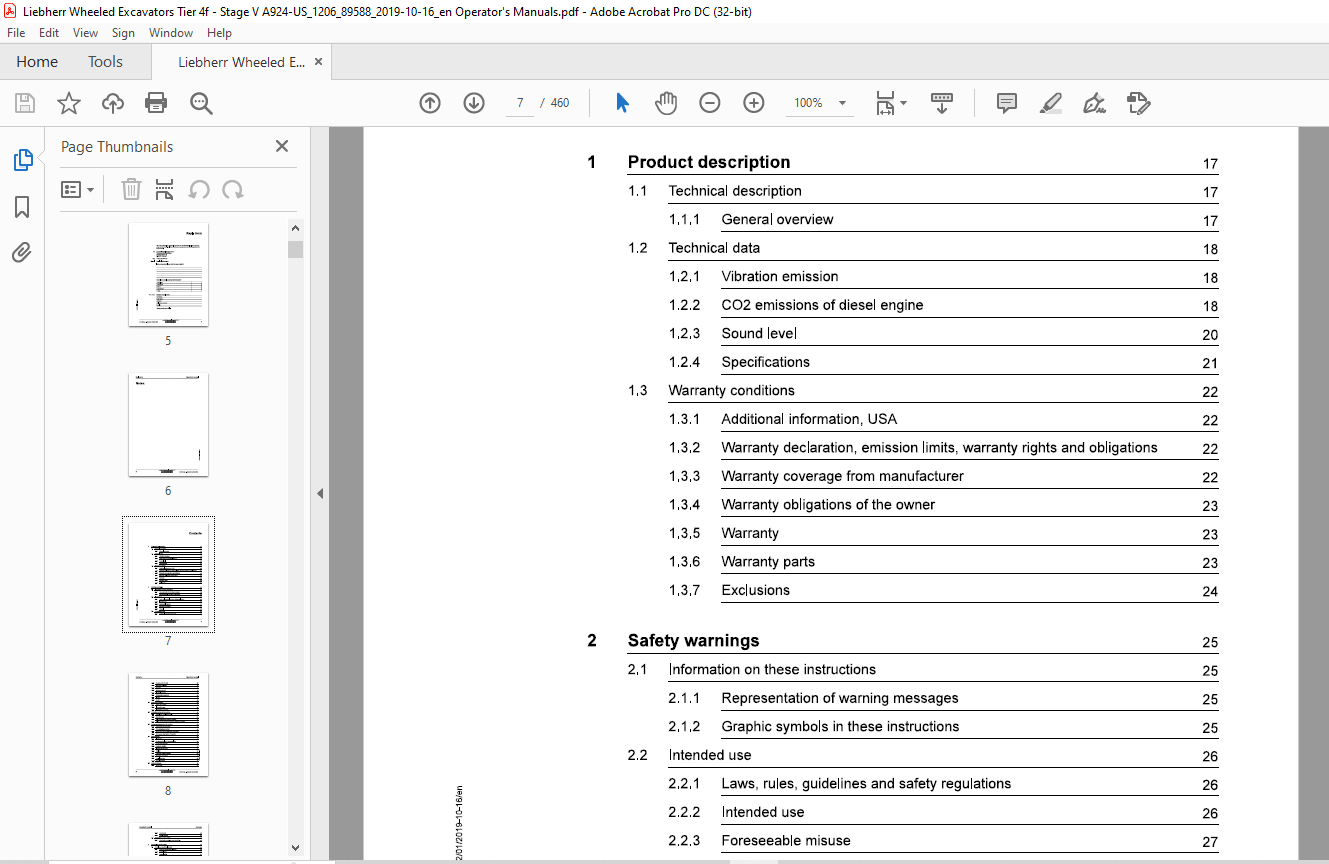Go to Graphic symbols in these instructions
The height and width of the screenshot is (864, 1329).
click(840, 726)
